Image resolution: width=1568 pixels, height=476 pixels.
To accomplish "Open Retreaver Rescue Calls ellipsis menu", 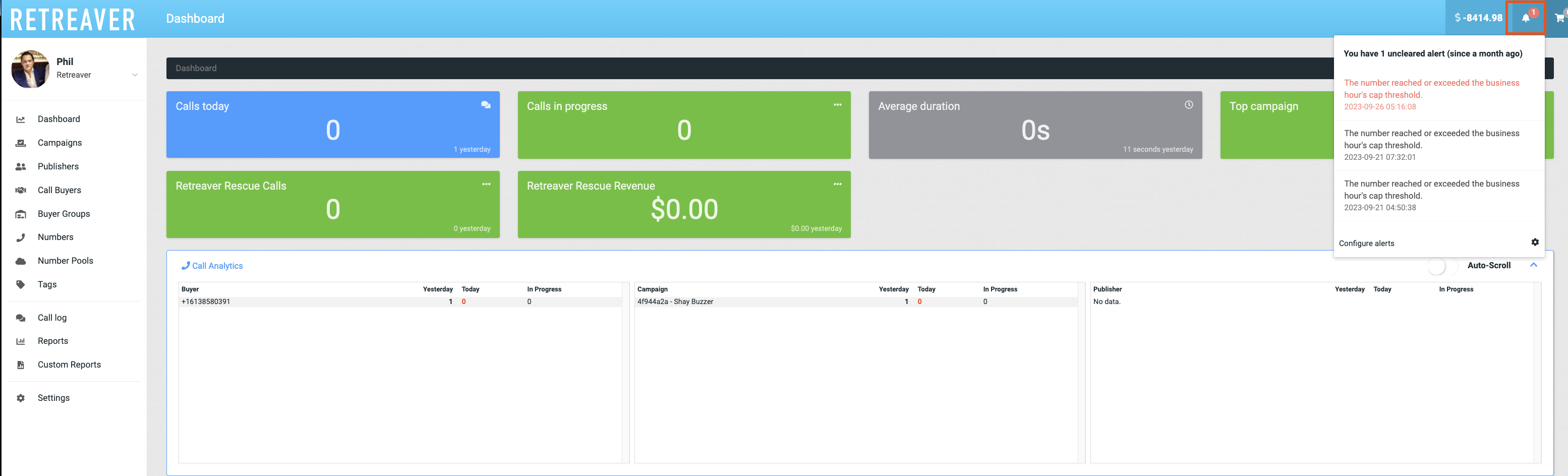I will click(x=486, y=184).
